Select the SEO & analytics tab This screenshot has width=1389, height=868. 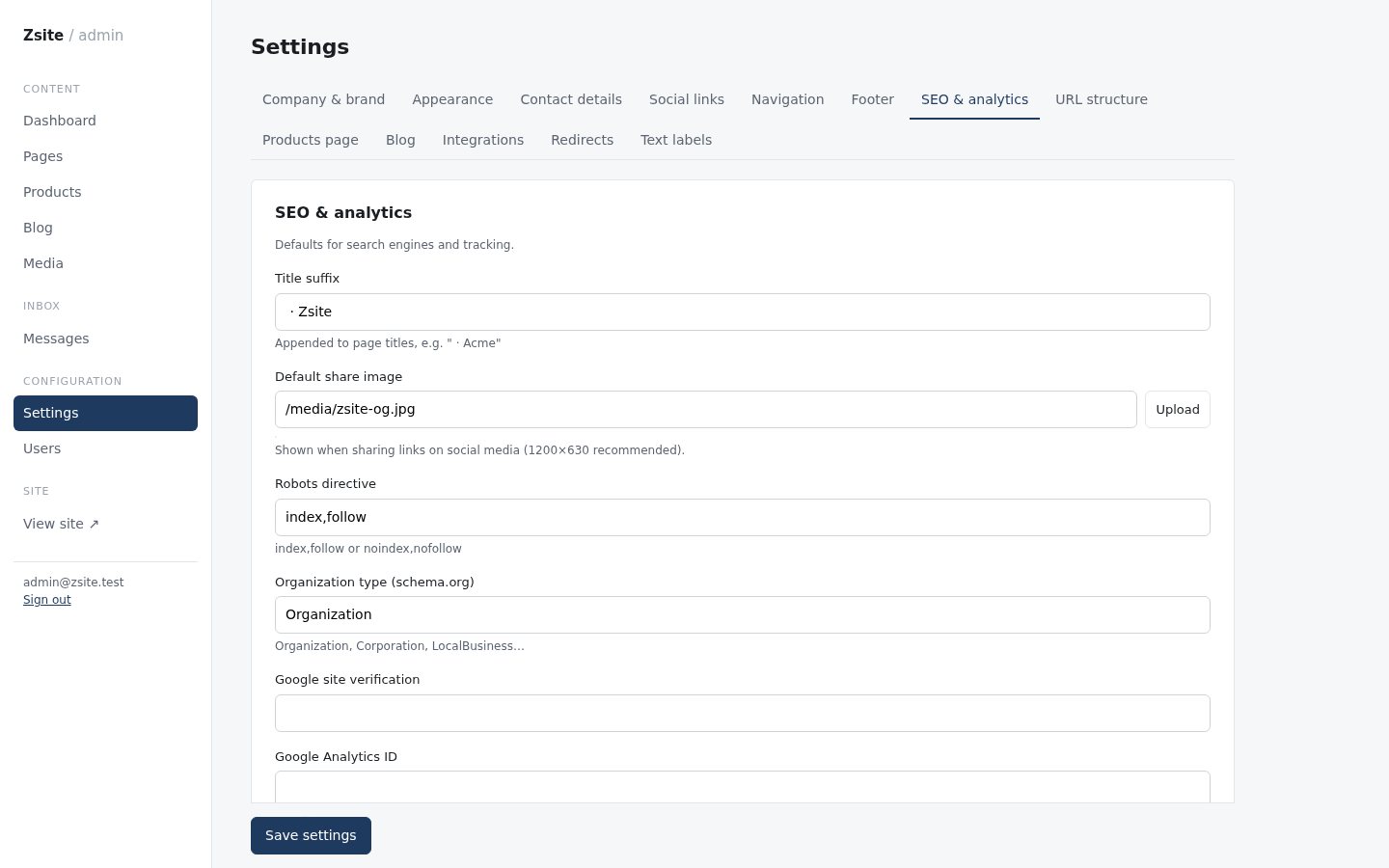(x=974, y=99)
